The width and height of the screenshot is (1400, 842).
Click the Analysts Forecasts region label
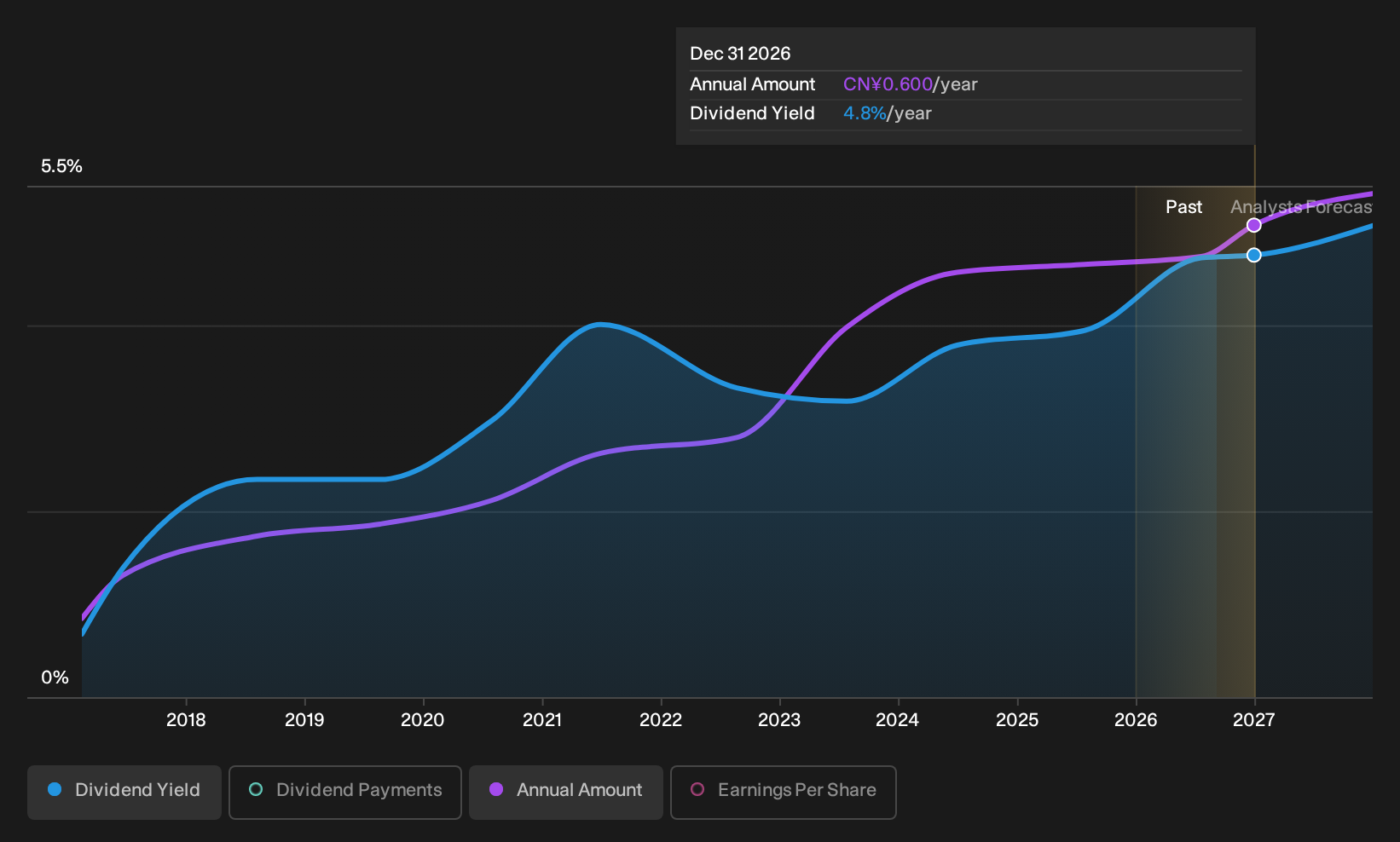click(x=1301, y=207)
